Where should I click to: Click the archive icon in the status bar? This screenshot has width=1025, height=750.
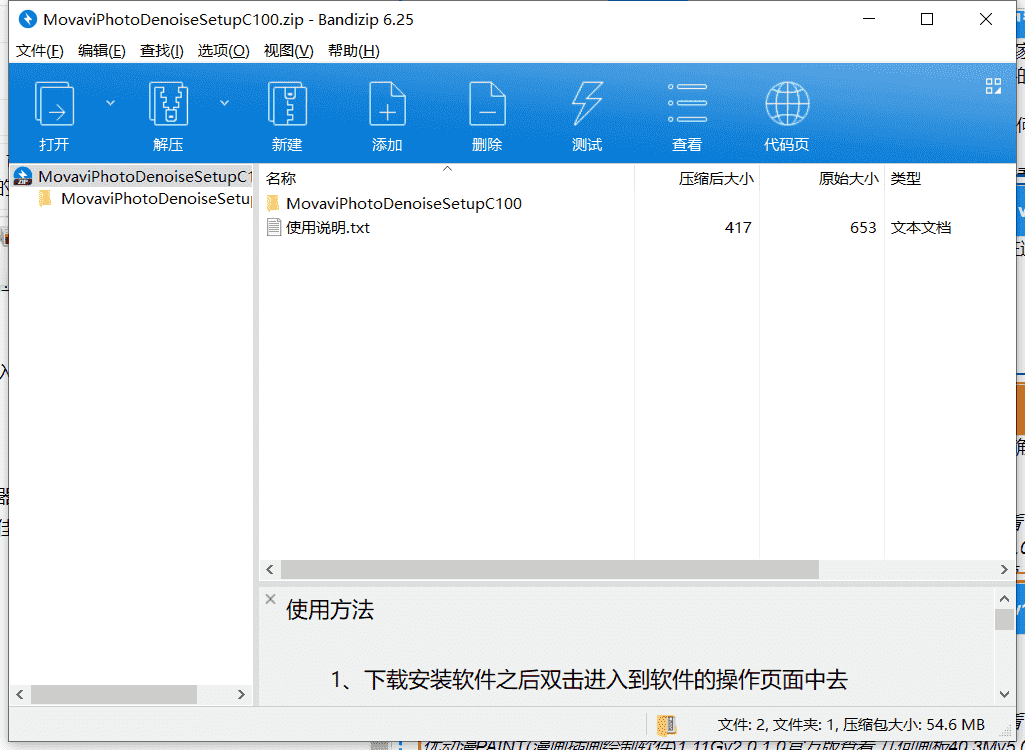[667, 724]
